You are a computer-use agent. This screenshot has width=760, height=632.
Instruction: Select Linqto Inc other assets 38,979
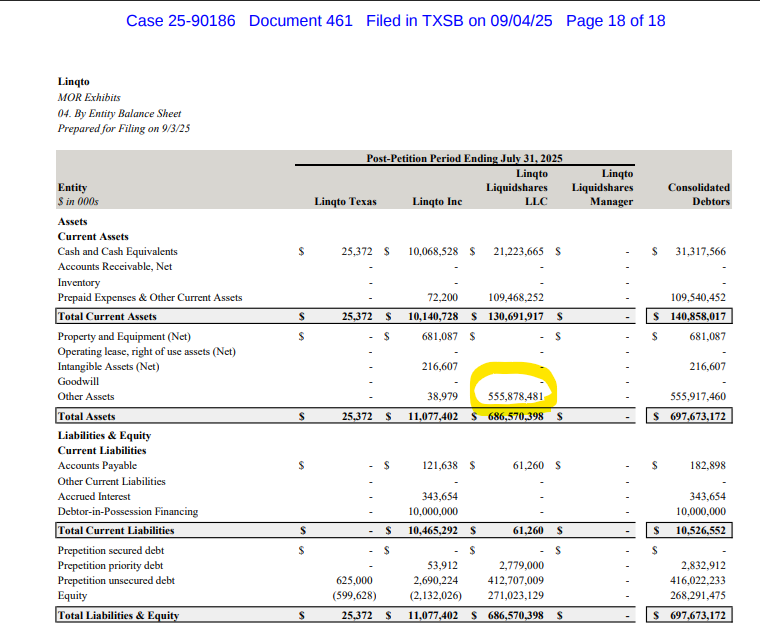442,396
